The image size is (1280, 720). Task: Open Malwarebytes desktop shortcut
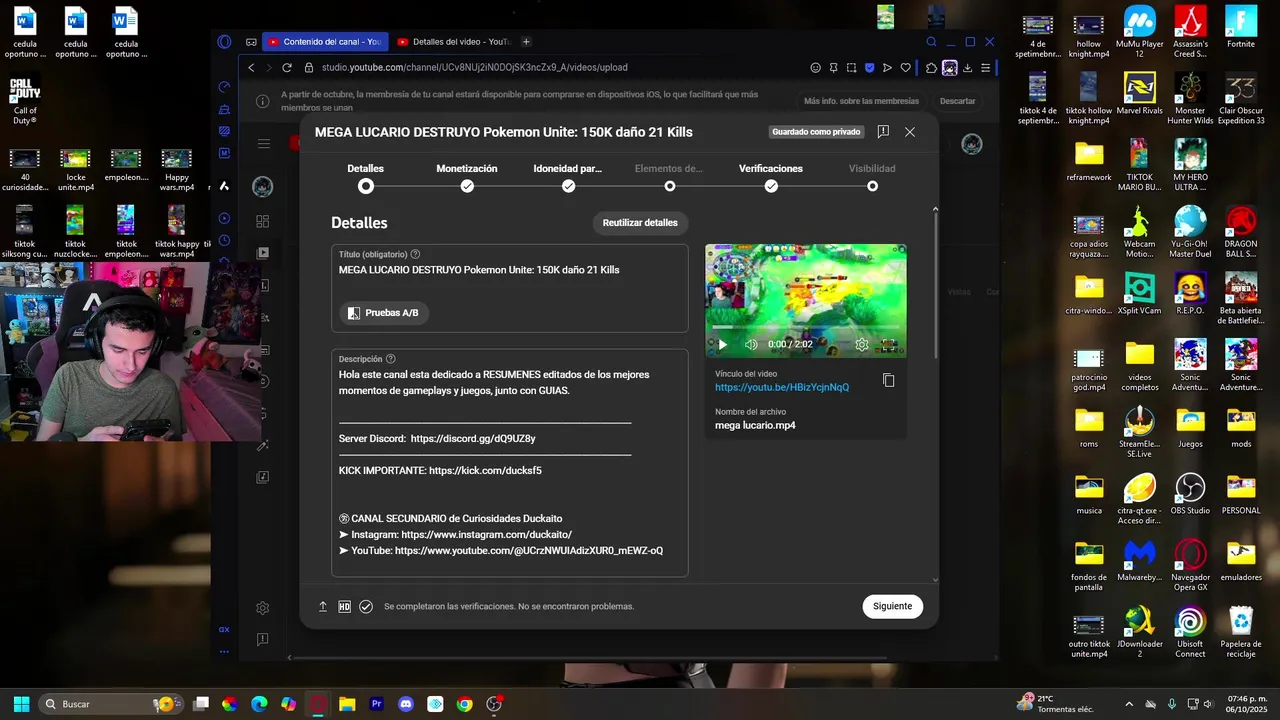(x=1139, y=561)
